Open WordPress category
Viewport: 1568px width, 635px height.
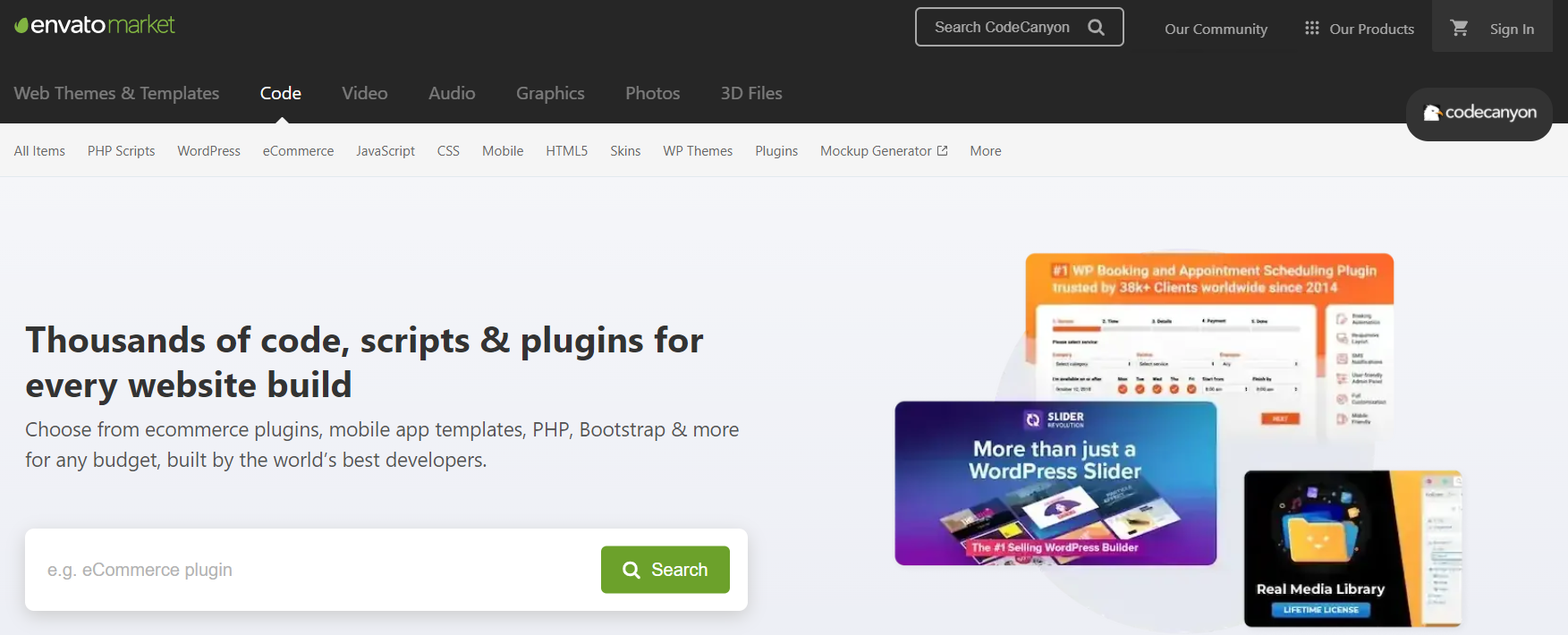click(208, 150)
